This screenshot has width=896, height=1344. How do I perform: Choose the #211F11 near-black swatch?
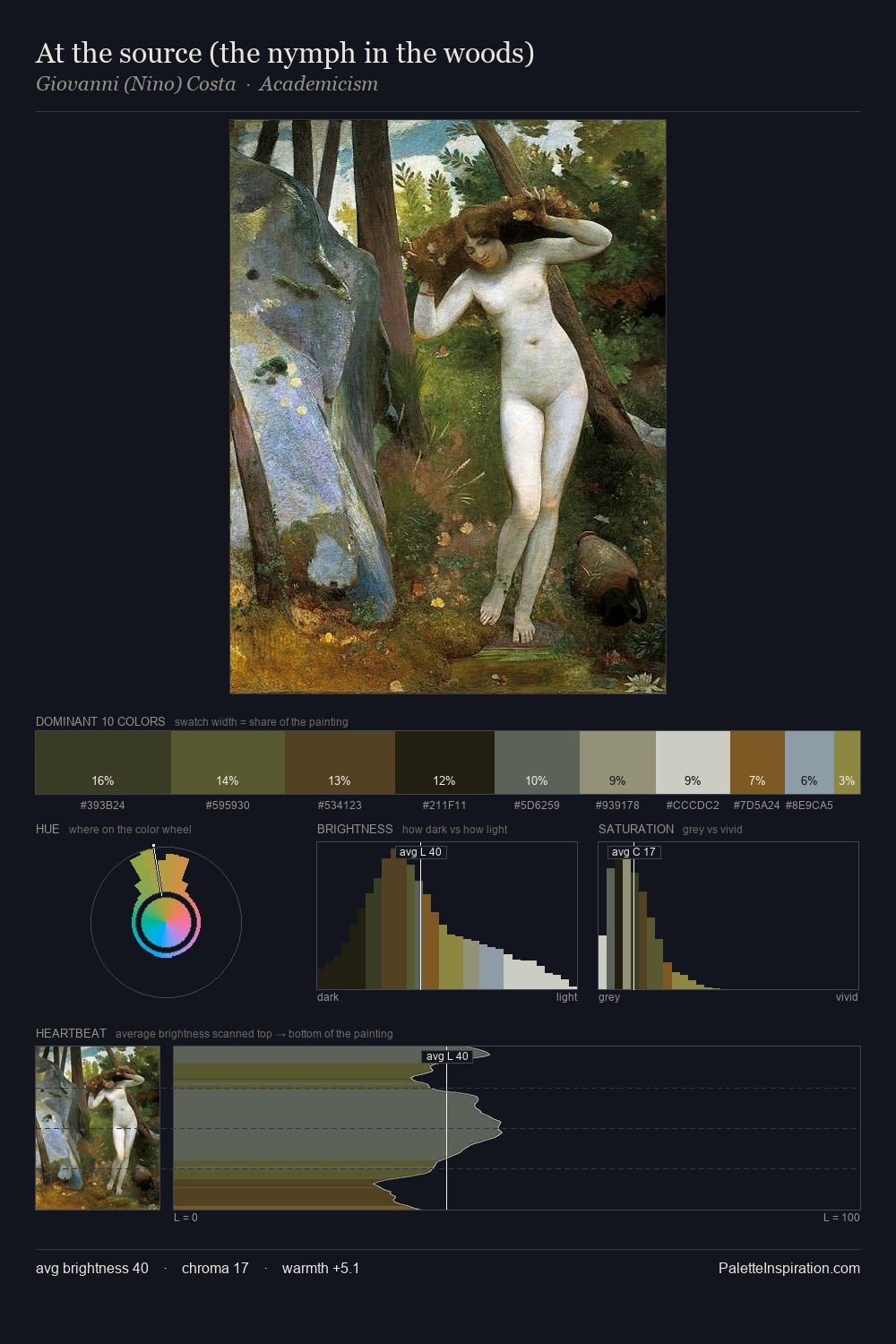click(444, 762)
